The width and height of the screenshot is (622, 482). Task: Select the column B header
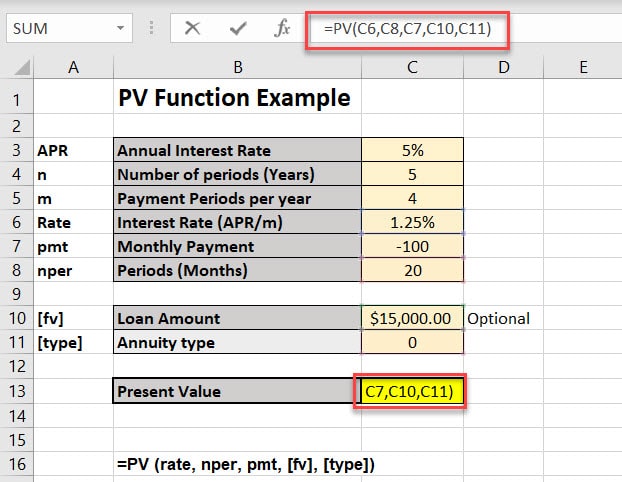[237, 67]
